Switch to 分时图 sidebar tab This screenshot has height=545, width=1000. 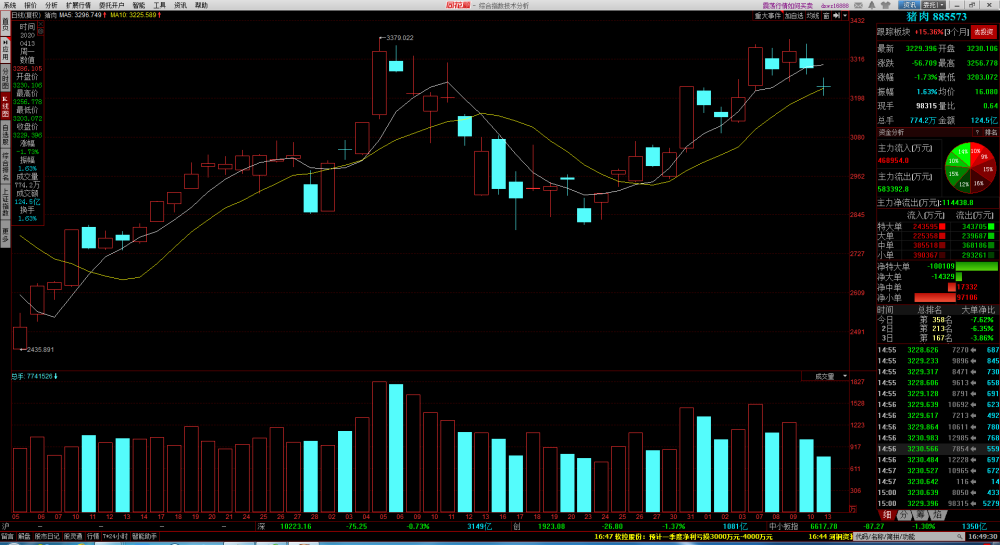pyautogui.click(x=5, y=78)
